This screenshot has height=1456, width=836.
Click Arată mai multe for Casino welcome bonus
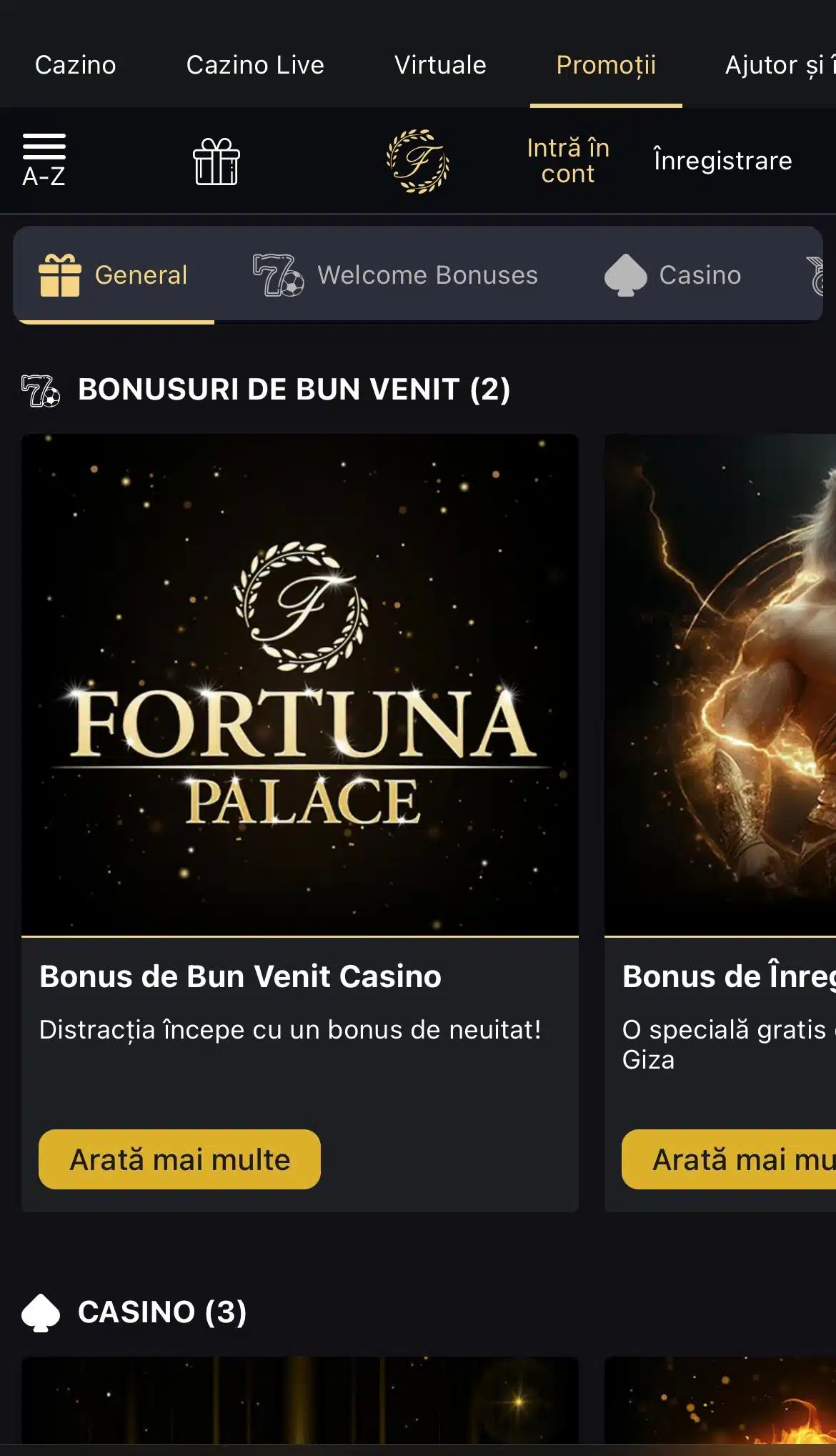179,1159
